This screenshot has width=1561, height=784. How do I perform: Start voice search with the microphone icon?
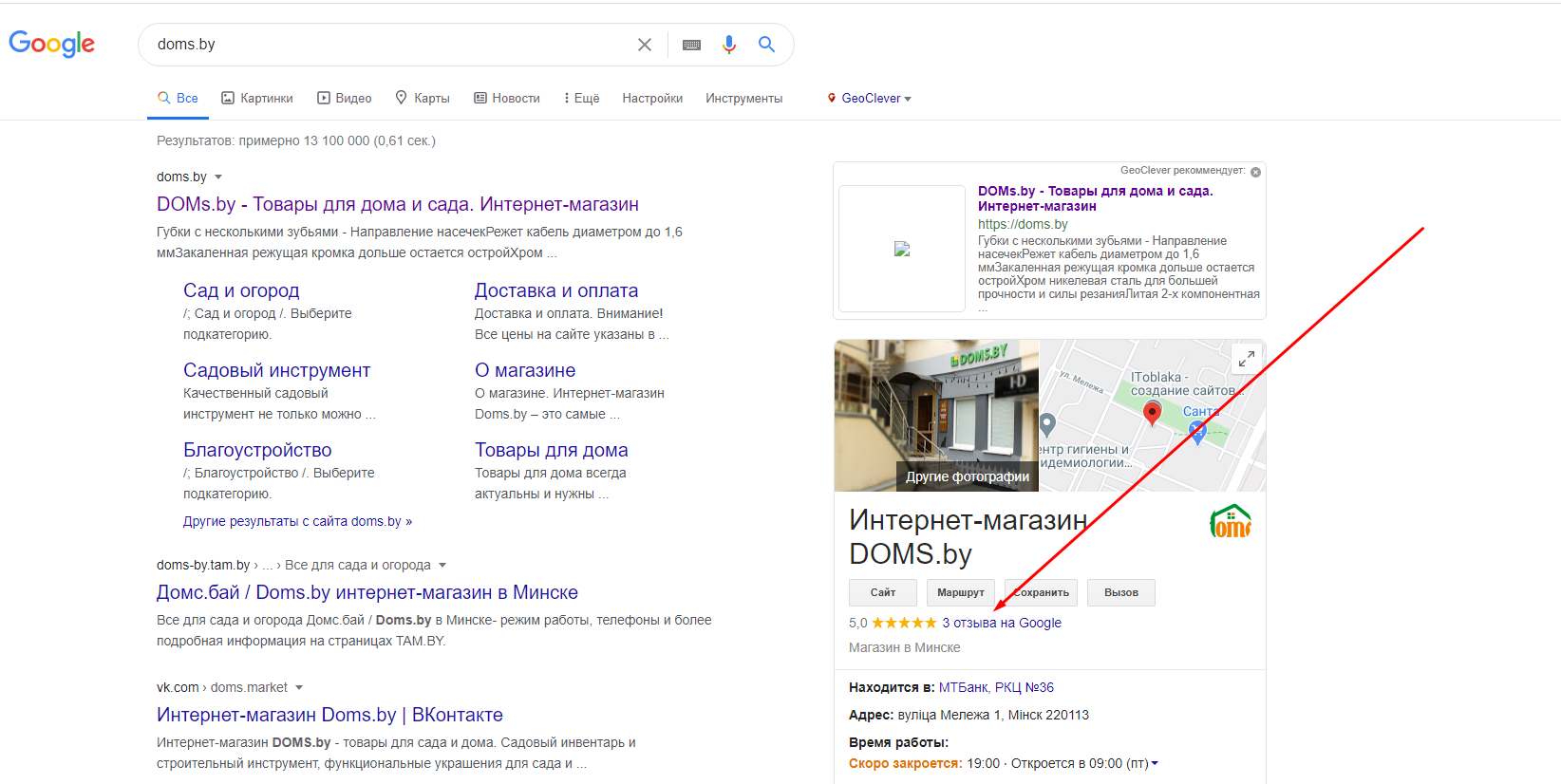[729, 45]
